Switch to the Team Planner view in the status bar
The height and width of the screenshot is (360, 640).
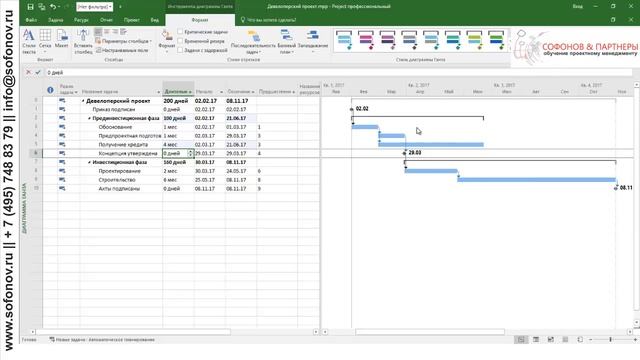click(551, 340)
